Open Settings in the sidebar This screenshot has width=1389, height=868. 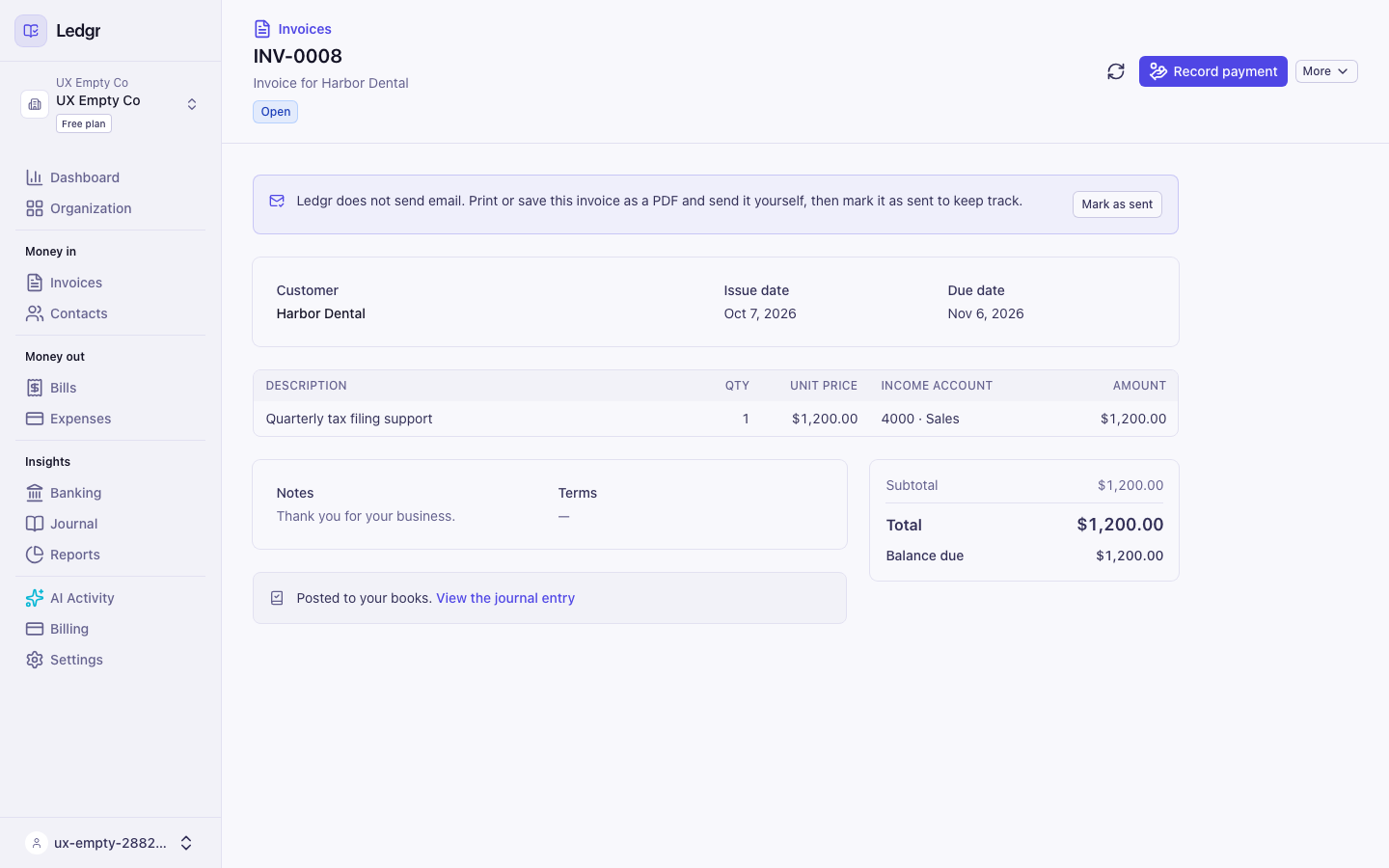tap(110, 660)
